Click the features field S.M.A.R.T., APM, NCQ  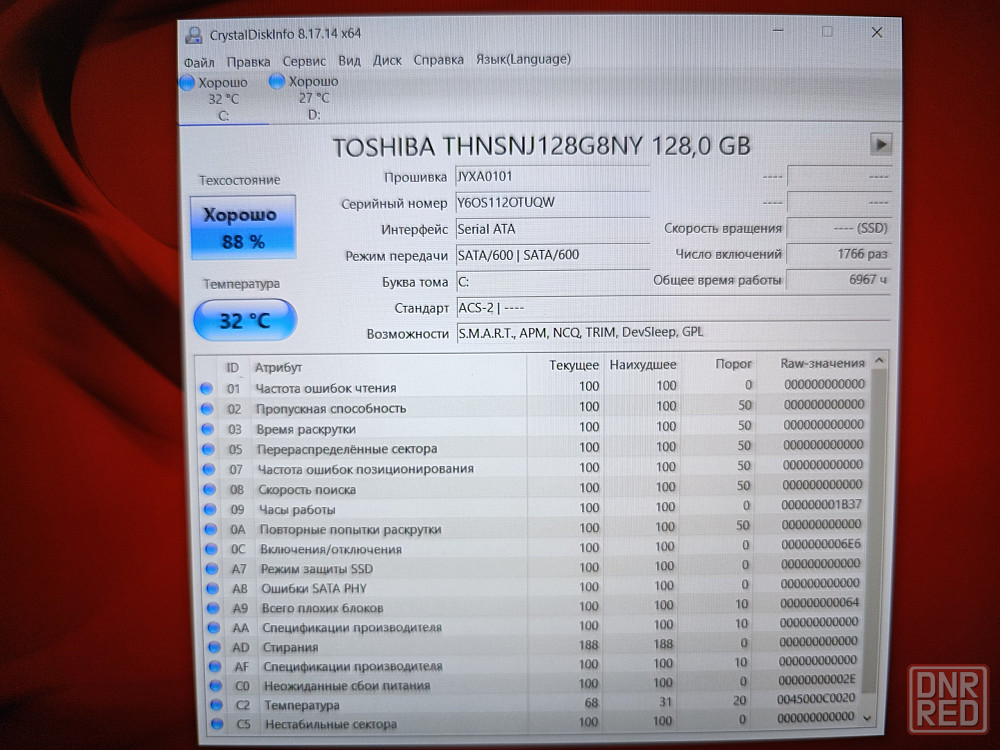pyautogui.click(x=672, y=332)
